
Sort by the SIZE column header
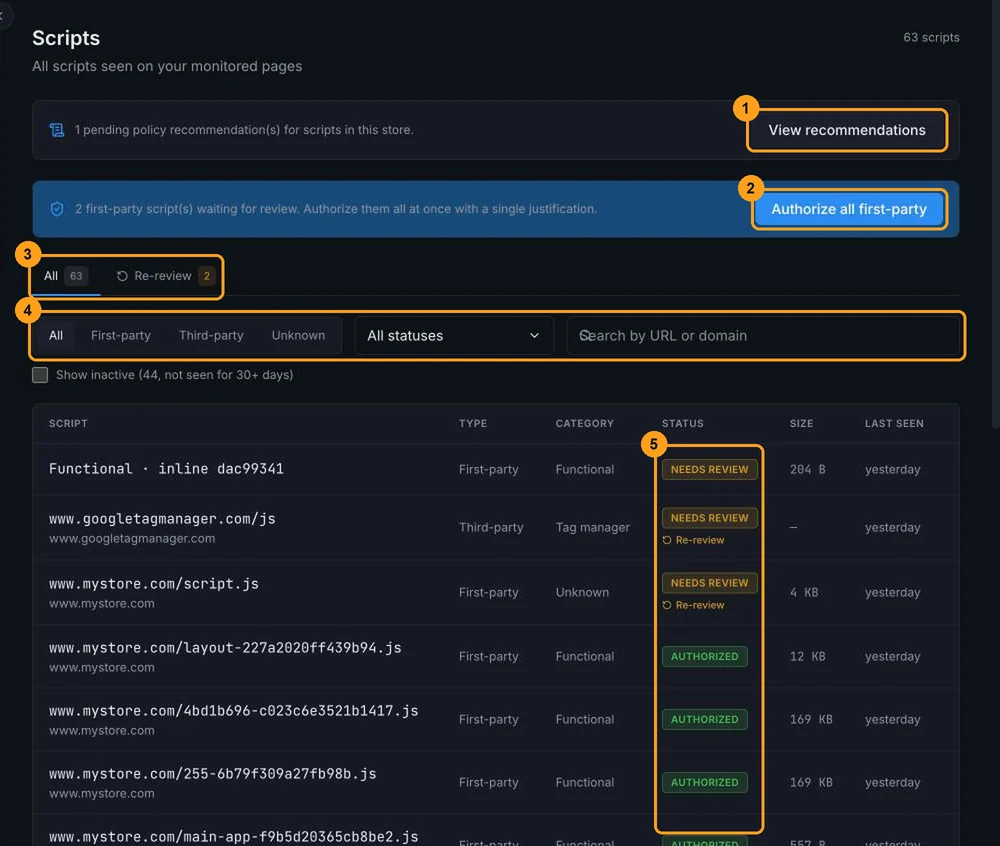point(801,423)
